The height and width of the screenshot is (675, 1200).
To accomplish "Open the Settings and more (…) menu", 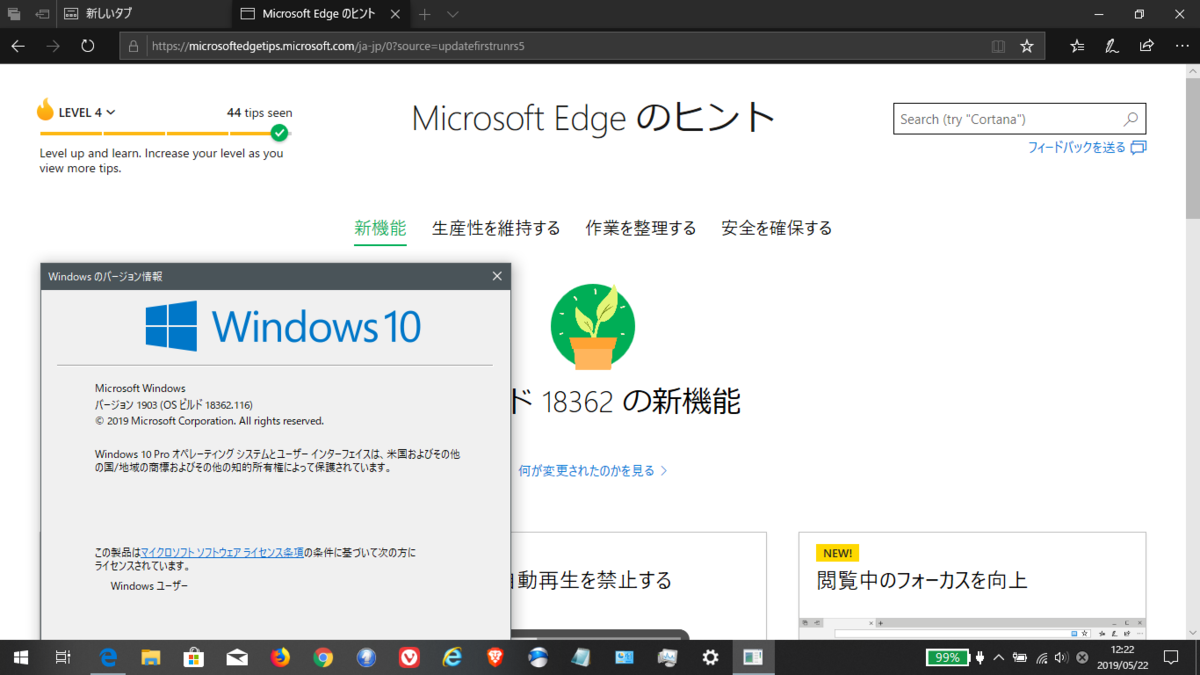I will (x=1182, y=46).
